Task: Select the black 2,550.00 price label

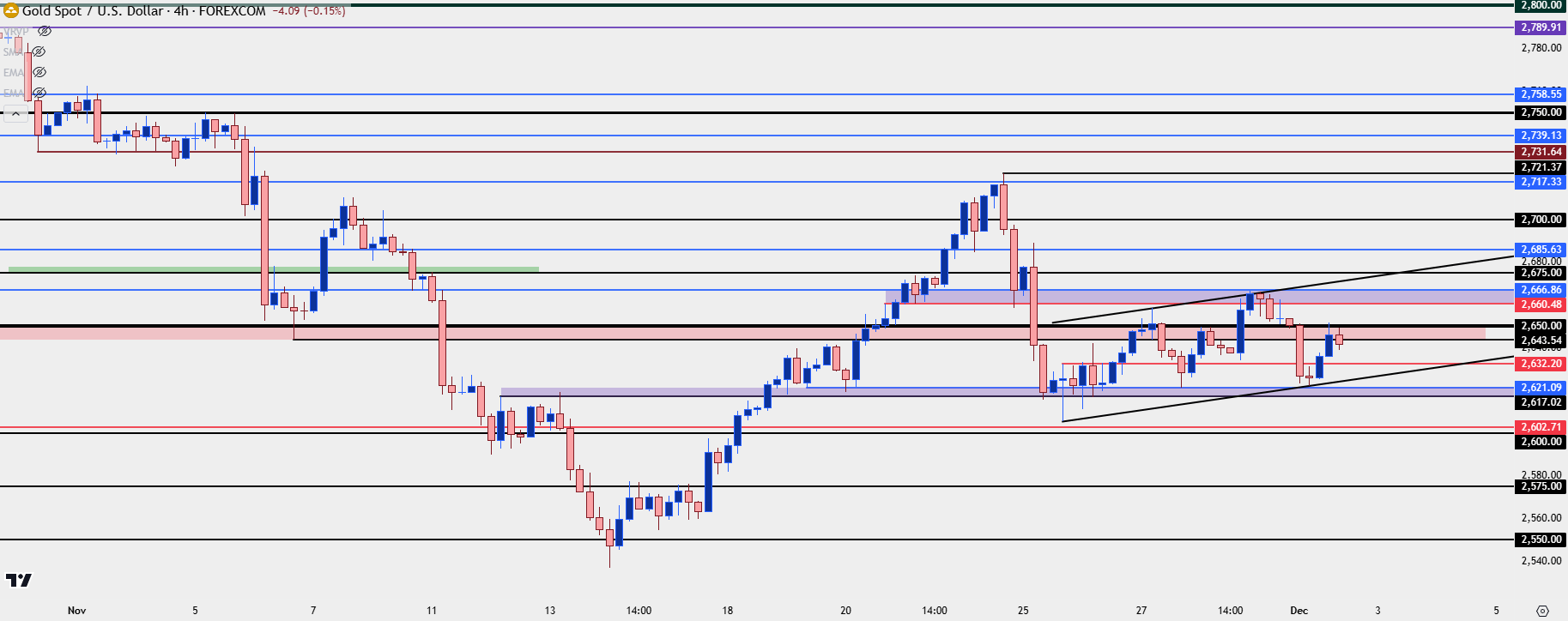Action: pyautogui.click(x=1541, y=540)
